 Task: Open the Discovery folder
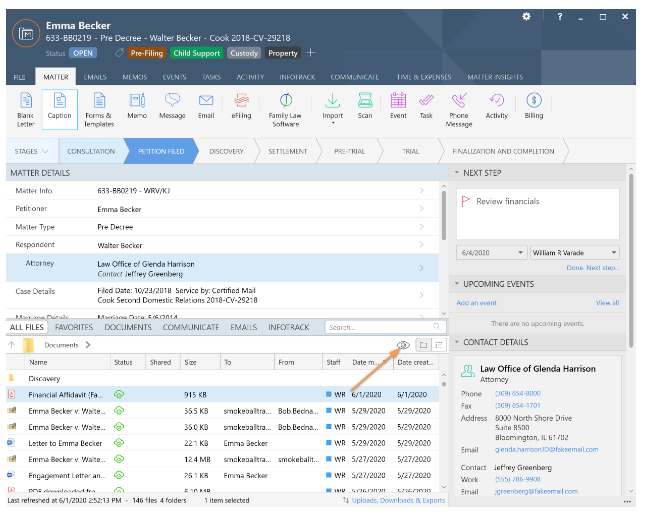44,378
